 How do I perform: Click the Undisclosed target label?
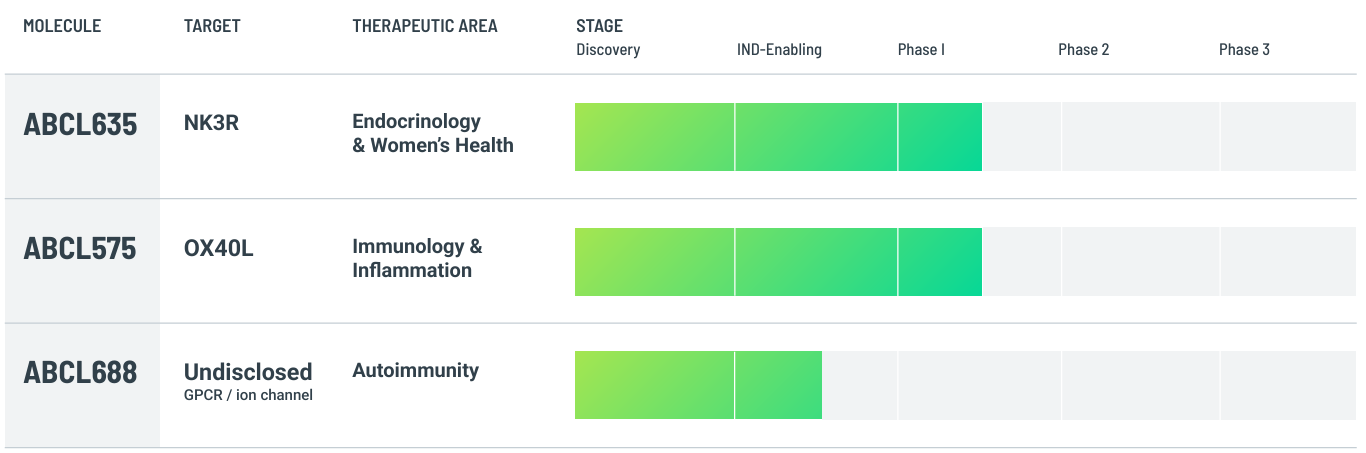pos(247,372)
